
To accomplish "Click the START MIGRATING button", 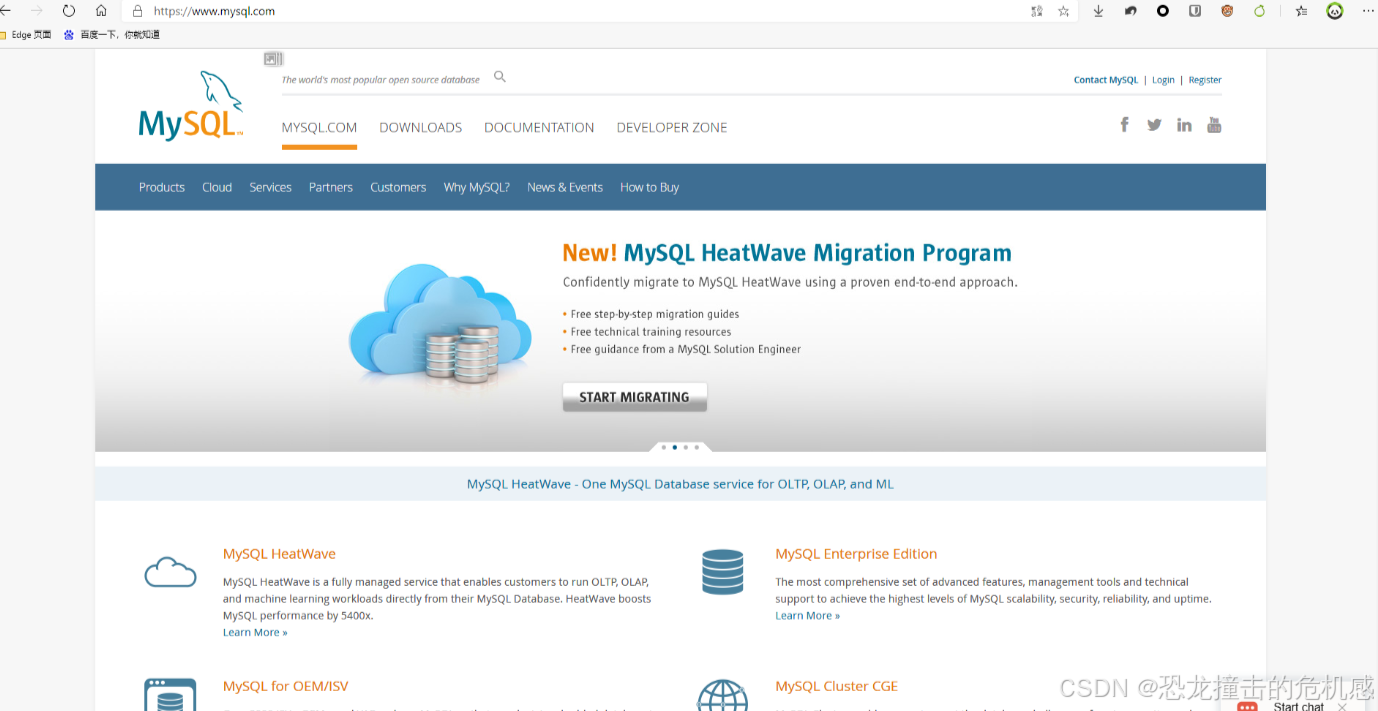I will (635, 397).
